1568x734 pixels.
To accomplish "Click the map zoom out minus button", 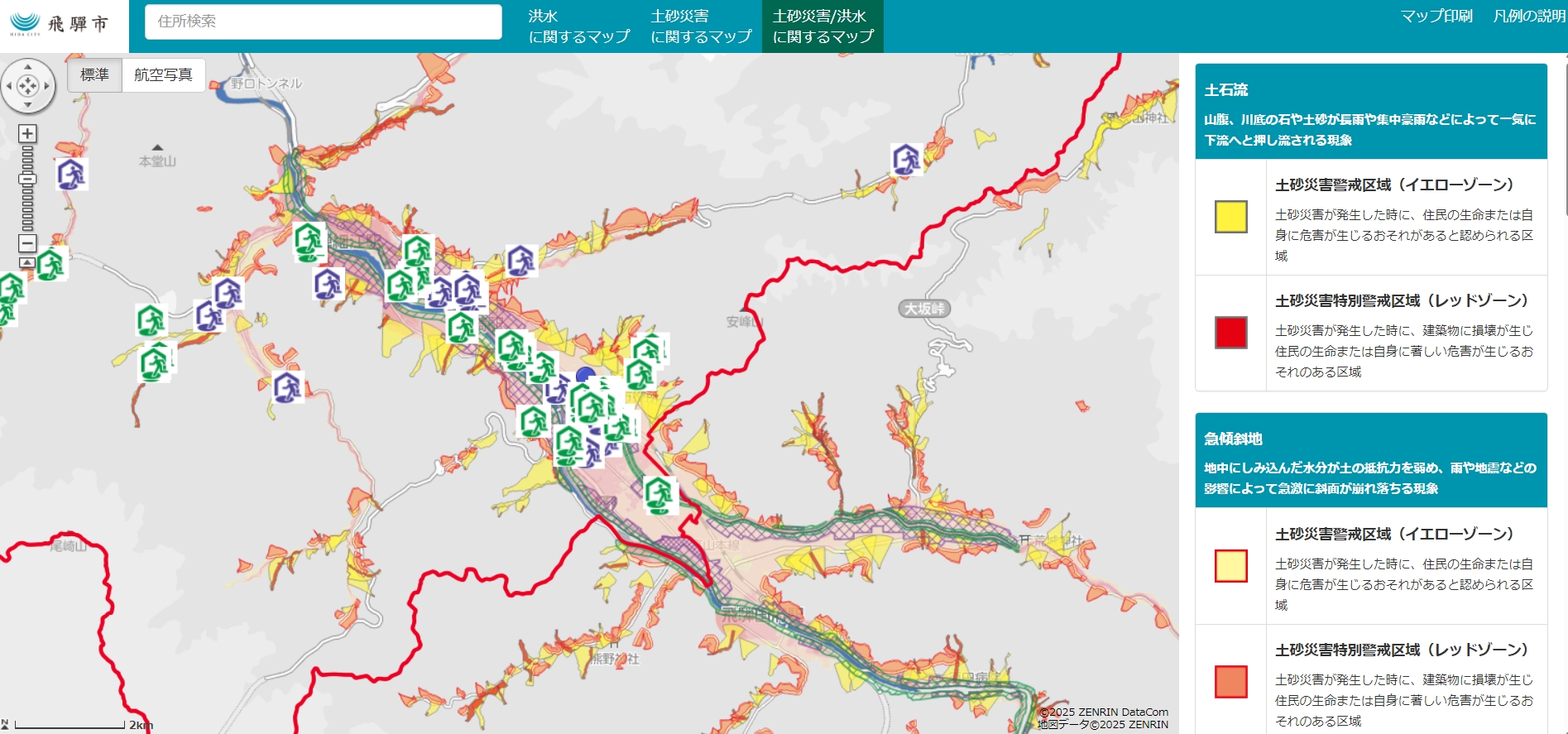I will 27,243.
